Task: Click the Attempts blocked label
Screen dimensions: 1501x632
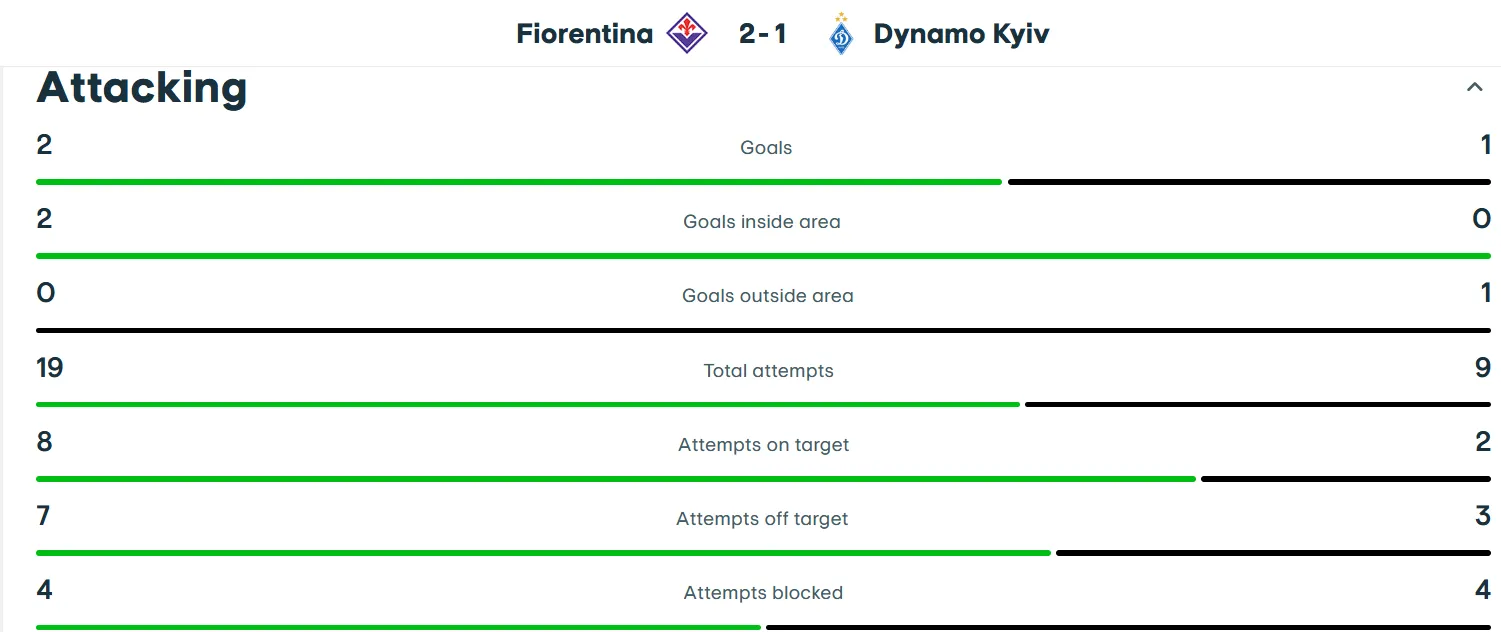Action: [x=763, y=593]
